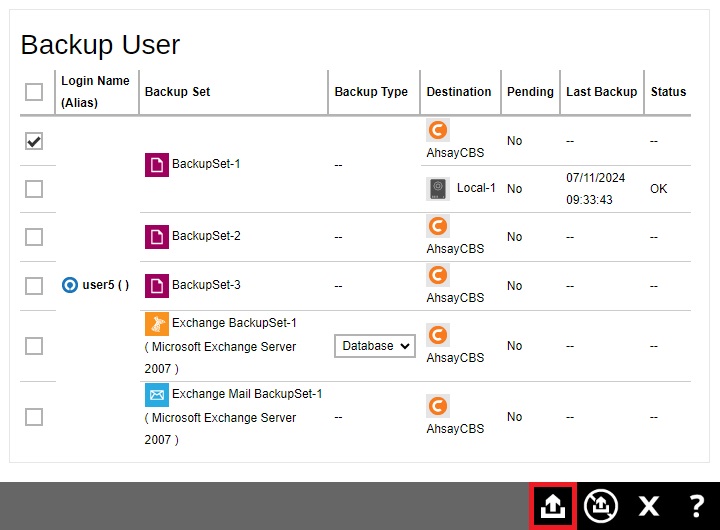
Task: Click the Exchange Mail BackupSet-1 envelope icon
Action: (x=157, y=395)
